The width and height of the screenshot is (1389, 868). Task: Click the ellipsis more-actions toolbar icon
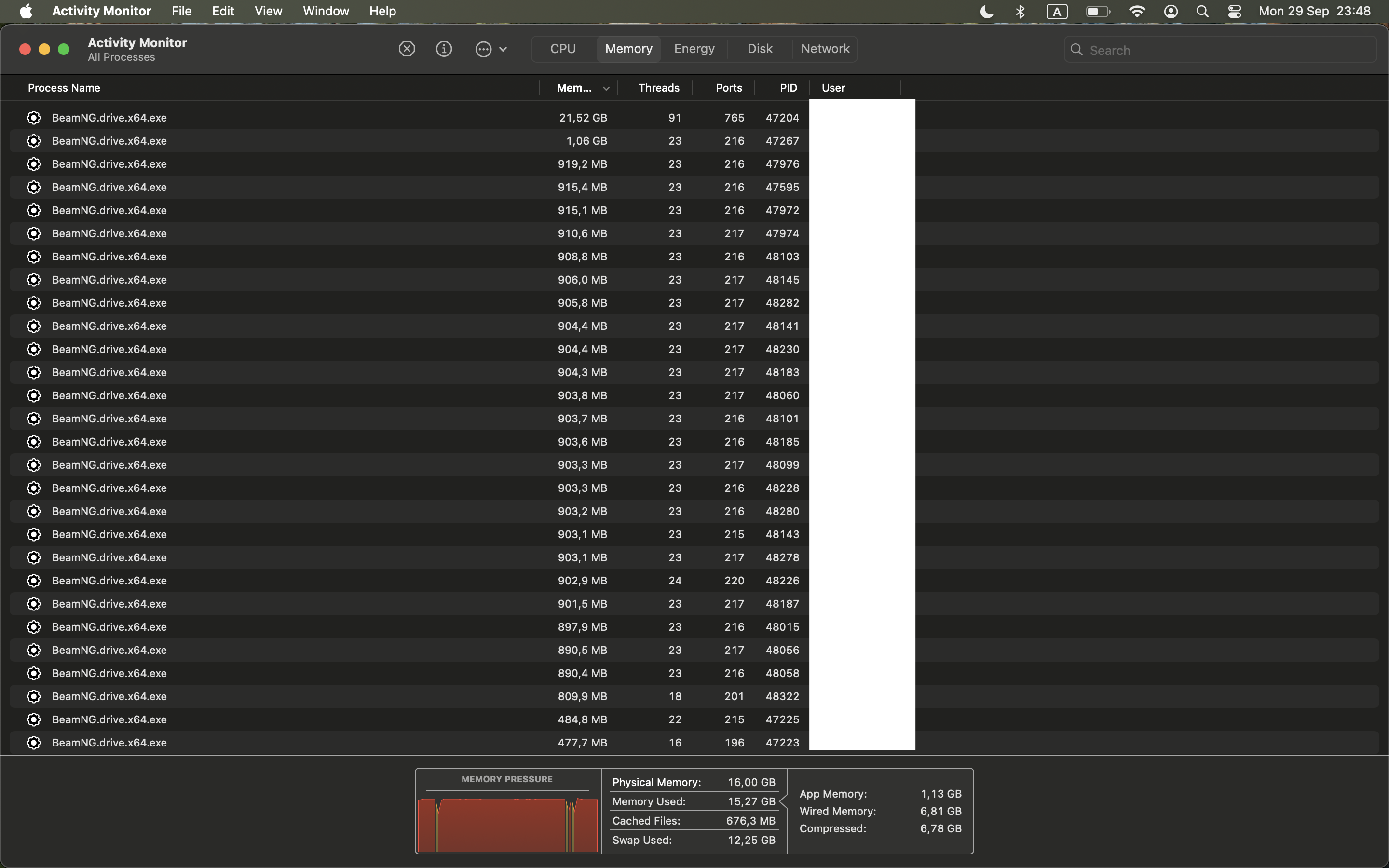[483, 49]
